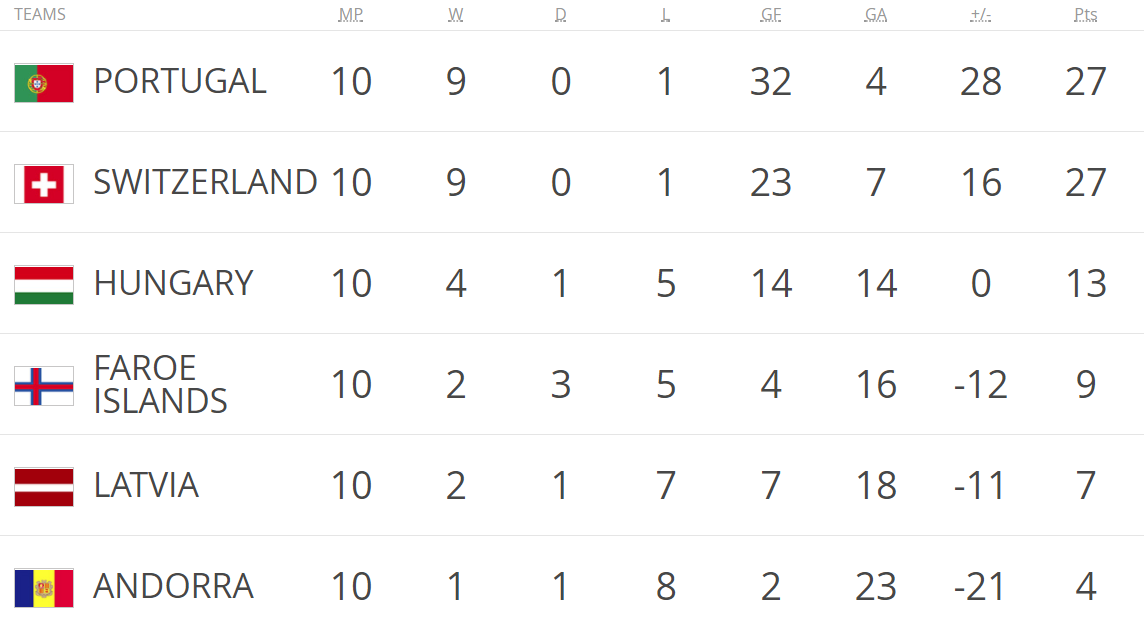Open the ANDORRA team name
Screen dimensions: 1144x627
[x=174, y=586]
